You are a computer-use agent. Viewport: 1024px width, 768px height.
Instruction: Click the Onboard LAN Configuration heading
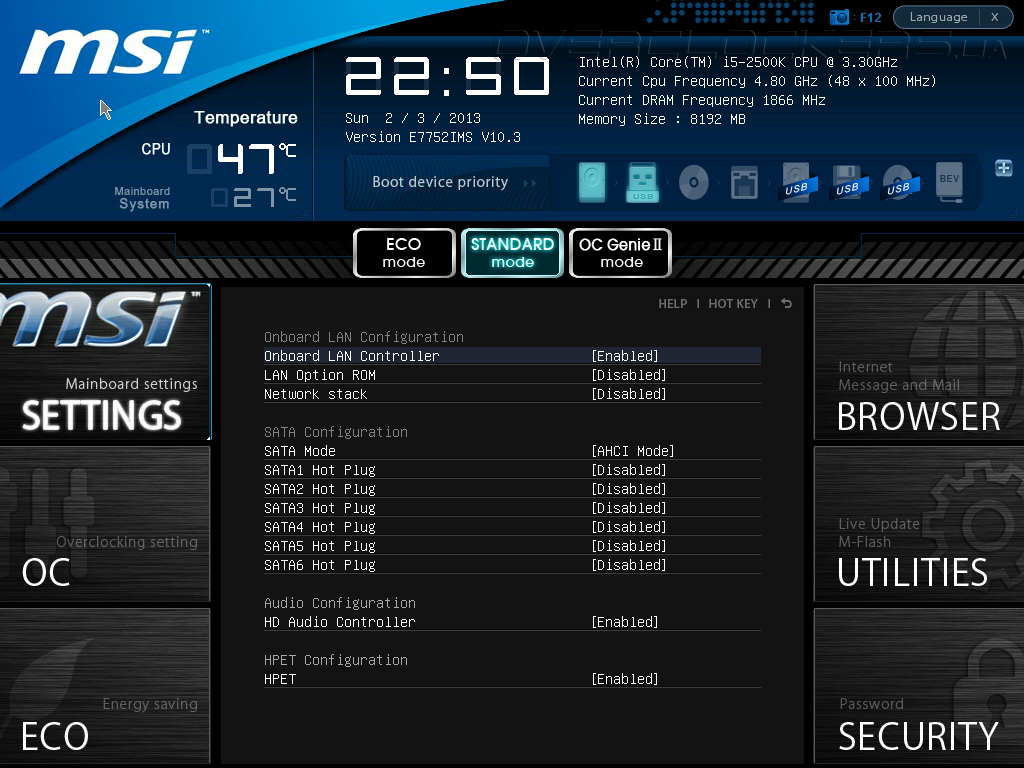click(x=364, y=337)
